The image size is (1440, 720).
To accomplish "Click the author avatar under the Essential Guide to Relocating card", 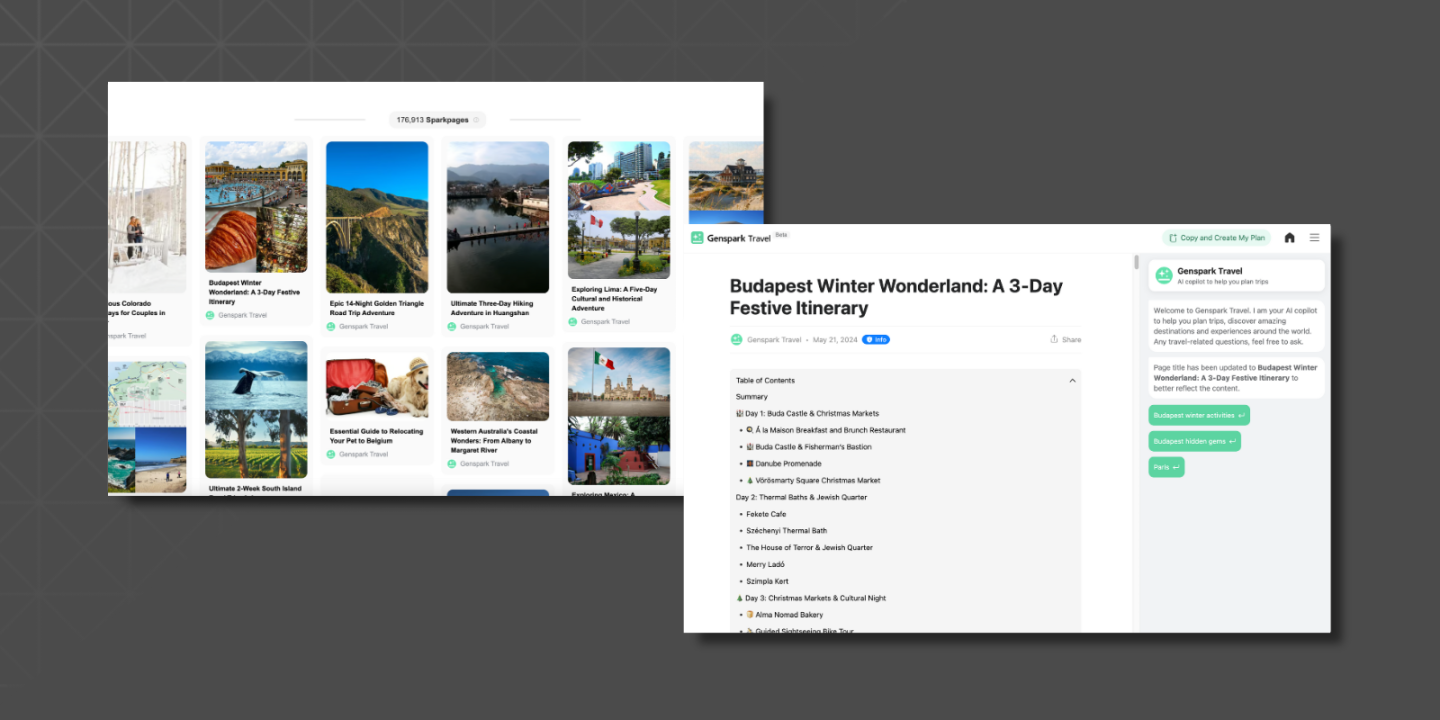I will coord(331,454).
